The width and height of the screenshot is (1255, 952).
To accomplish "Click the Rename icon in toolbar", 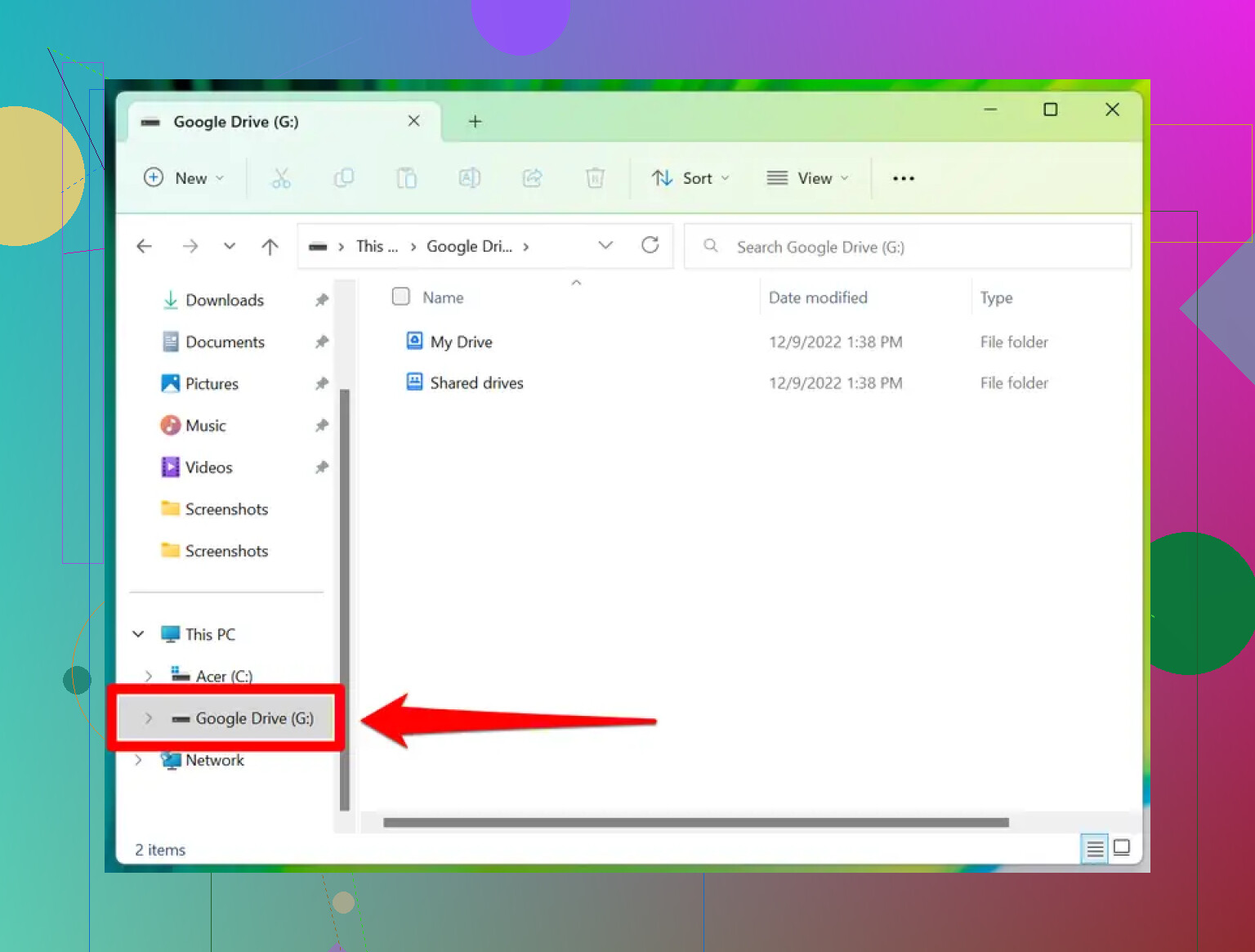I will tap(469, 178).
